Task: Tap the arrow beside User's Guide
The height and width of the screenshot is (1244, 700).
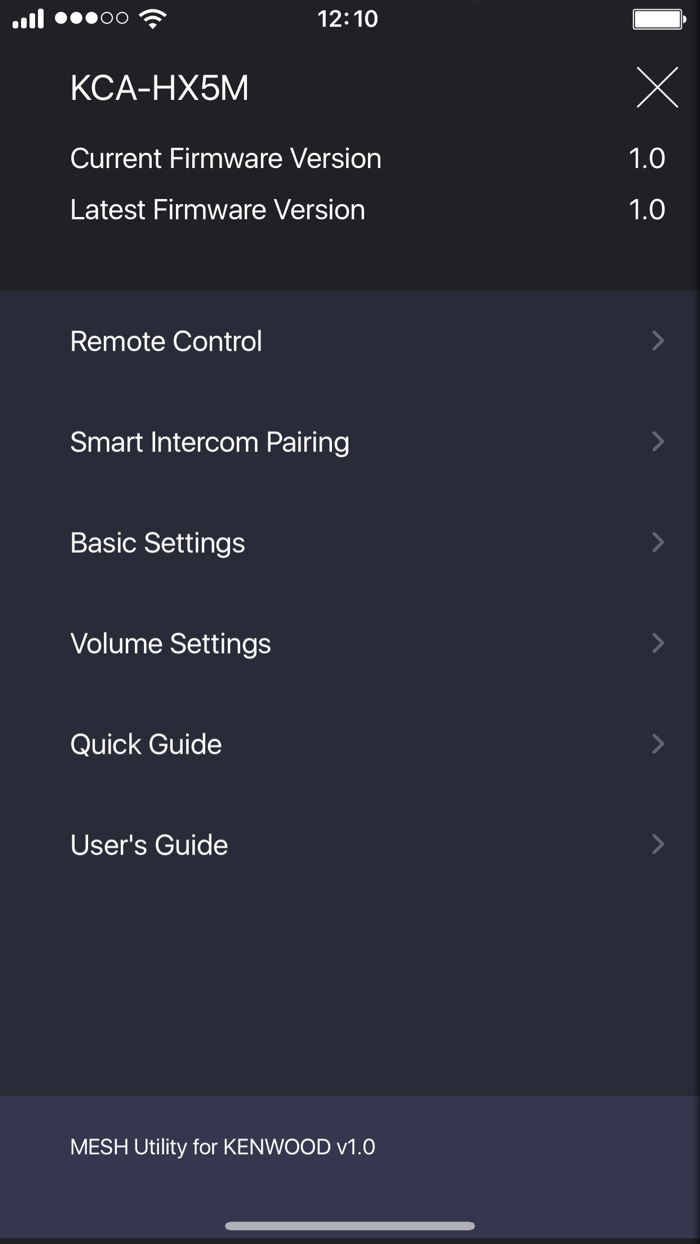Action: tap(657, 845)
